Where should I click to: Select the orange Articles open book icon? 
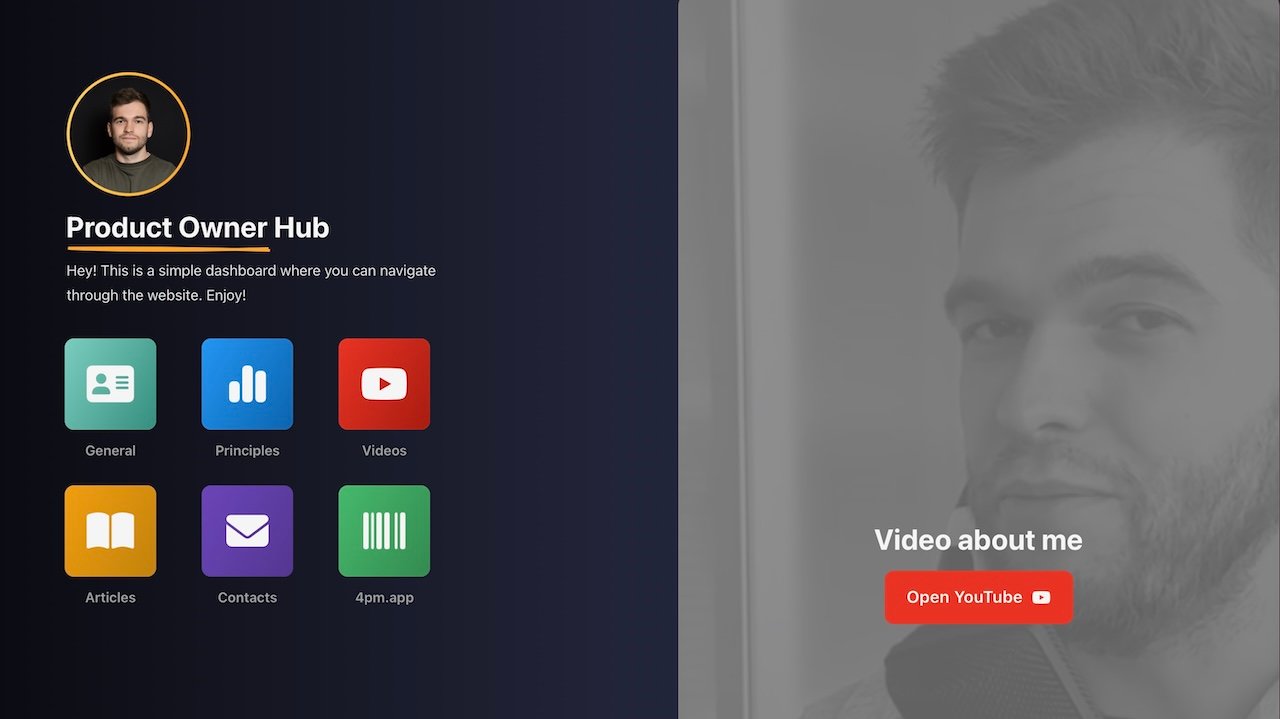tap(110, 531)
